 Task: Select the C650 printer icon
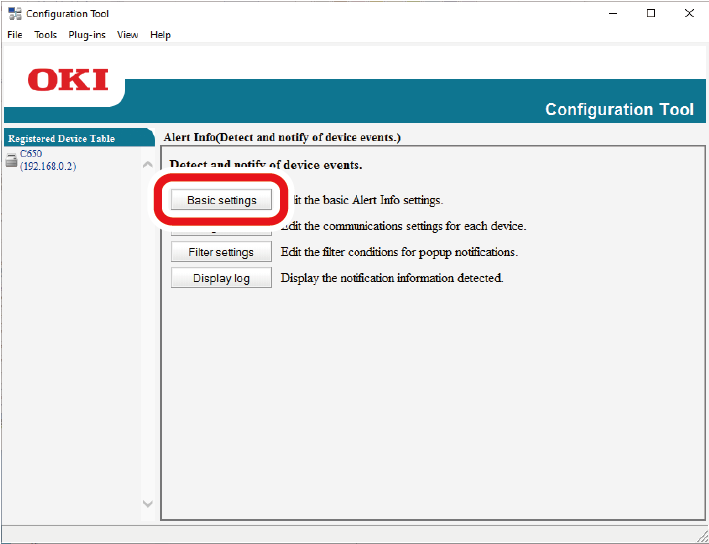click(11, 160)
